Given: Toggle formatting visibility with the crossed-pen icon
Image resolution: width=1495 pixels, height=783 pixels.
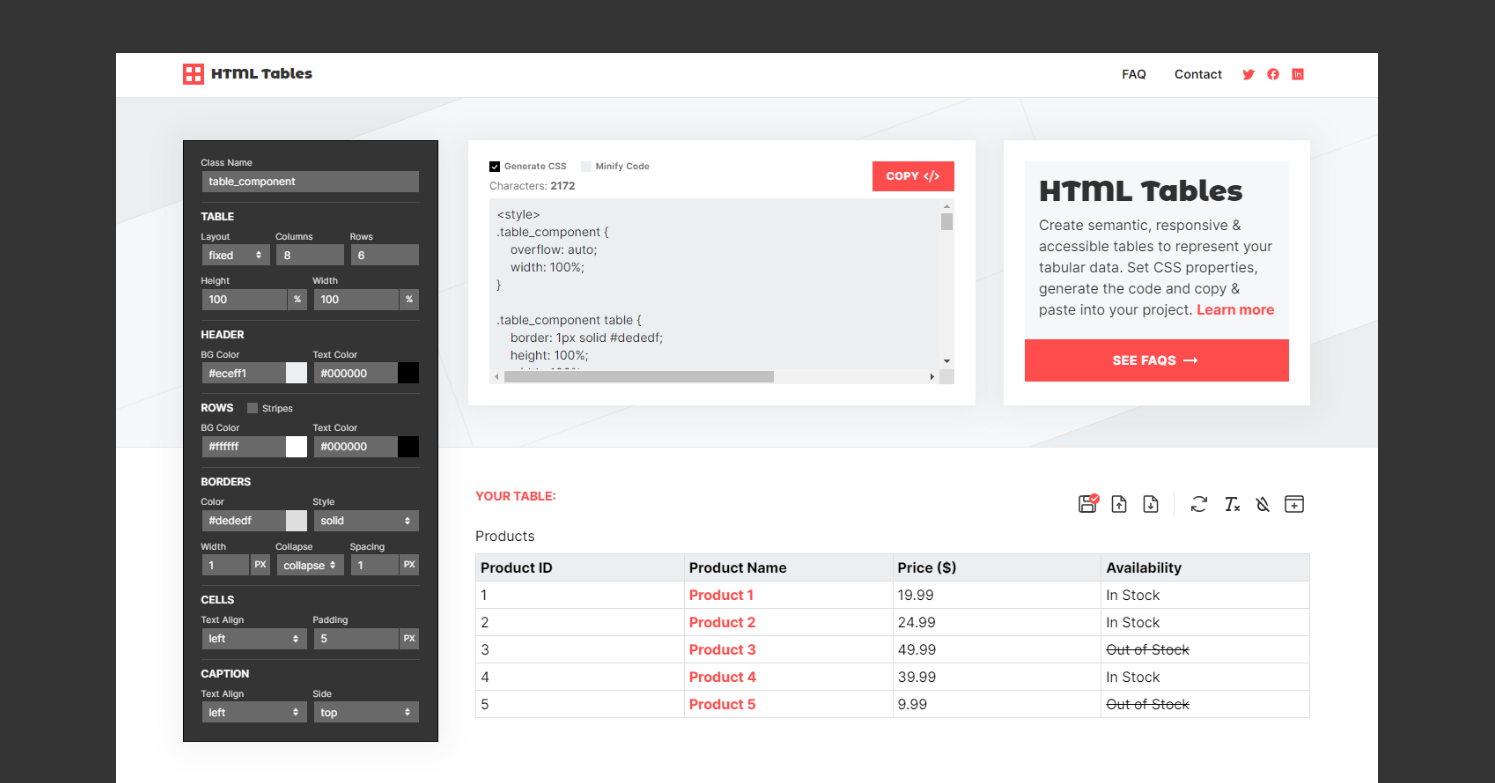Looking at the screenshot, I should 1262,504.
